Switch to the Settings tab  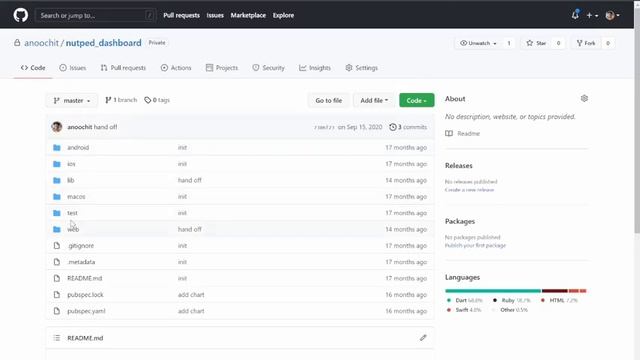(x=362, y=68)
